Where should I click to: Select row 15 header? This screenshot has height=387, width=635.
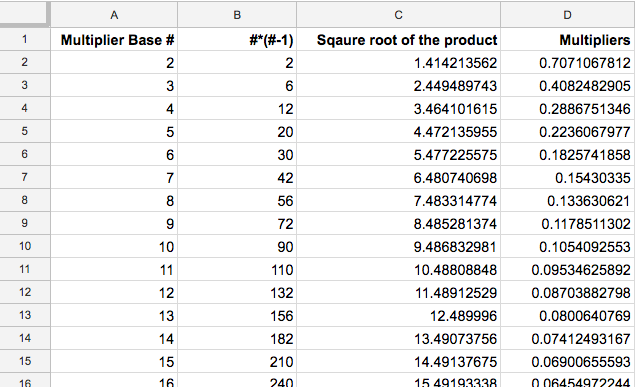25,361
